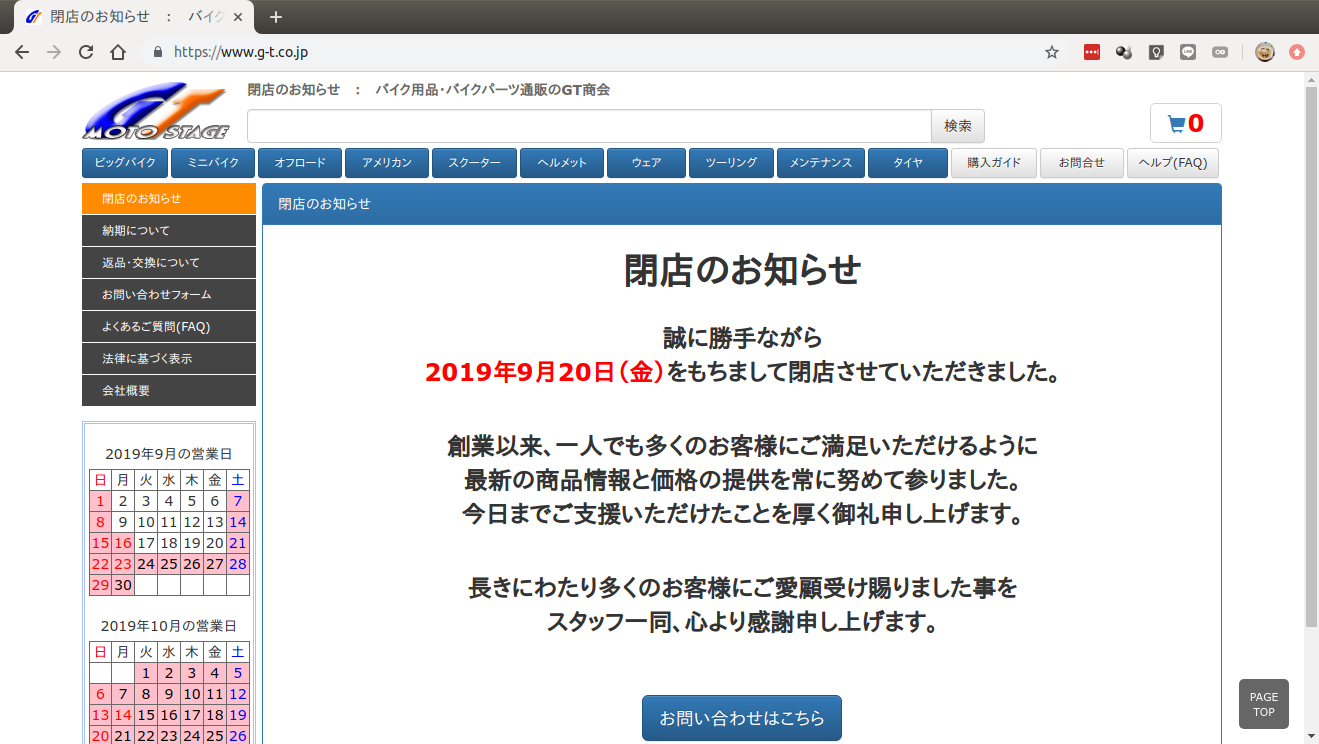Open 納期について in the sidebar

(x=169, y=231)
